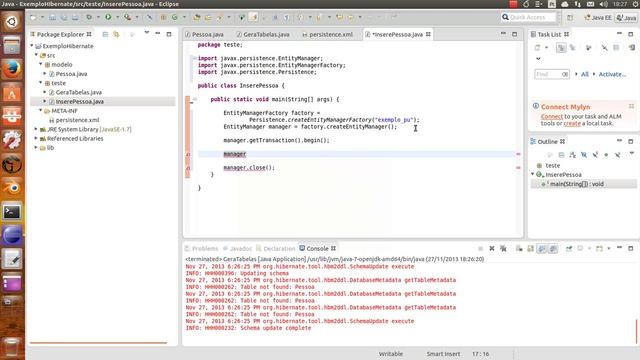Expand the lib folder node
The width and height of the screenshot is (640, 360).
(36, 147)
